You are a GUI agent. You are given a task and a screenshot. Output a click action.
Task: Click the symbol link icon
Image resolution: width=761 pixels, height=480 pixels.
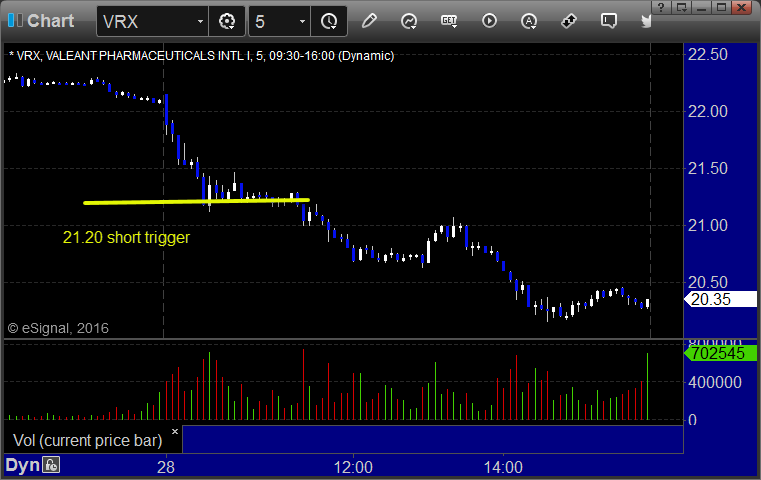[x=569, y=21]
